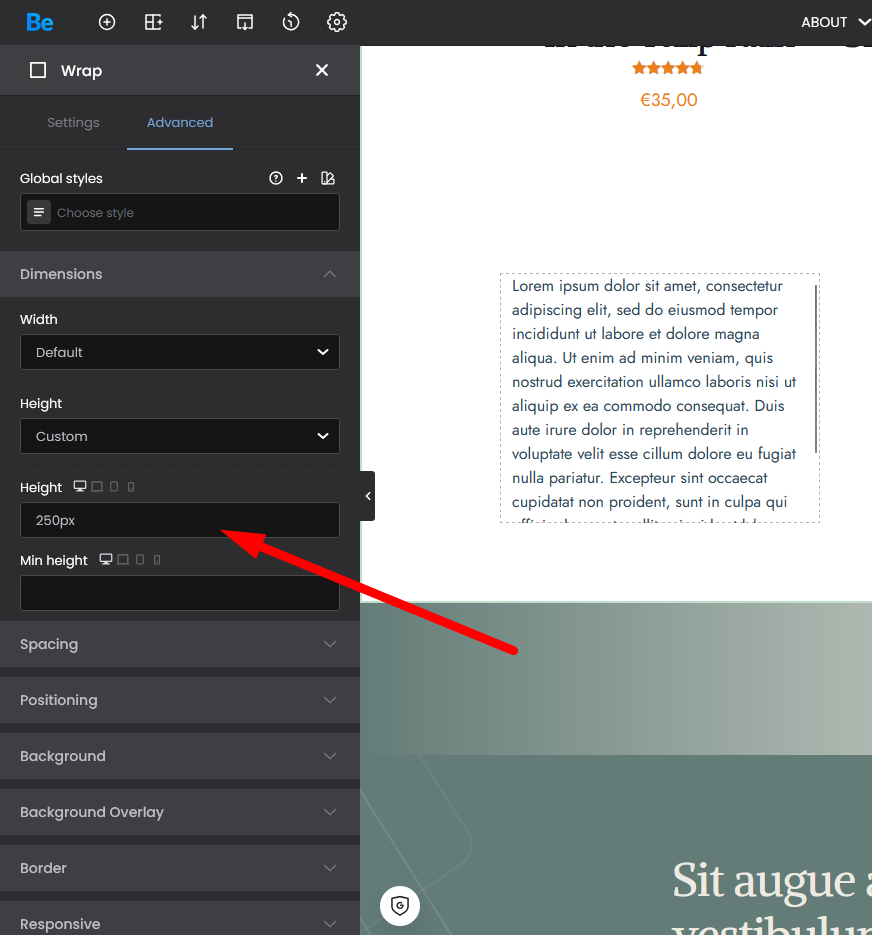This screenshot has width=872, height=935.
Task: Close the Wrap panel
Action: pos(322,70)
